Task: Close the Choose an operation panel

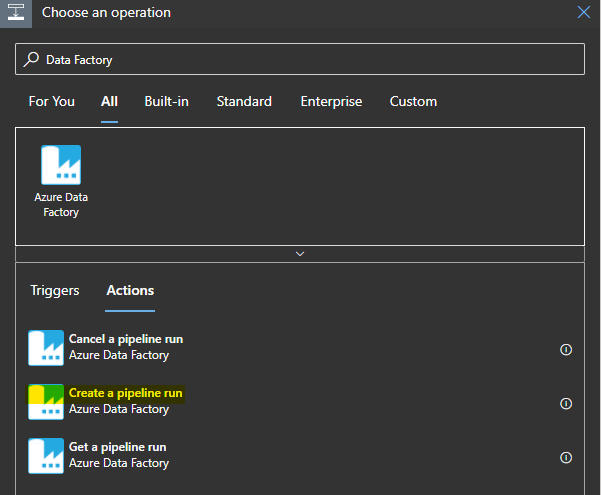Action: point(584,13)
